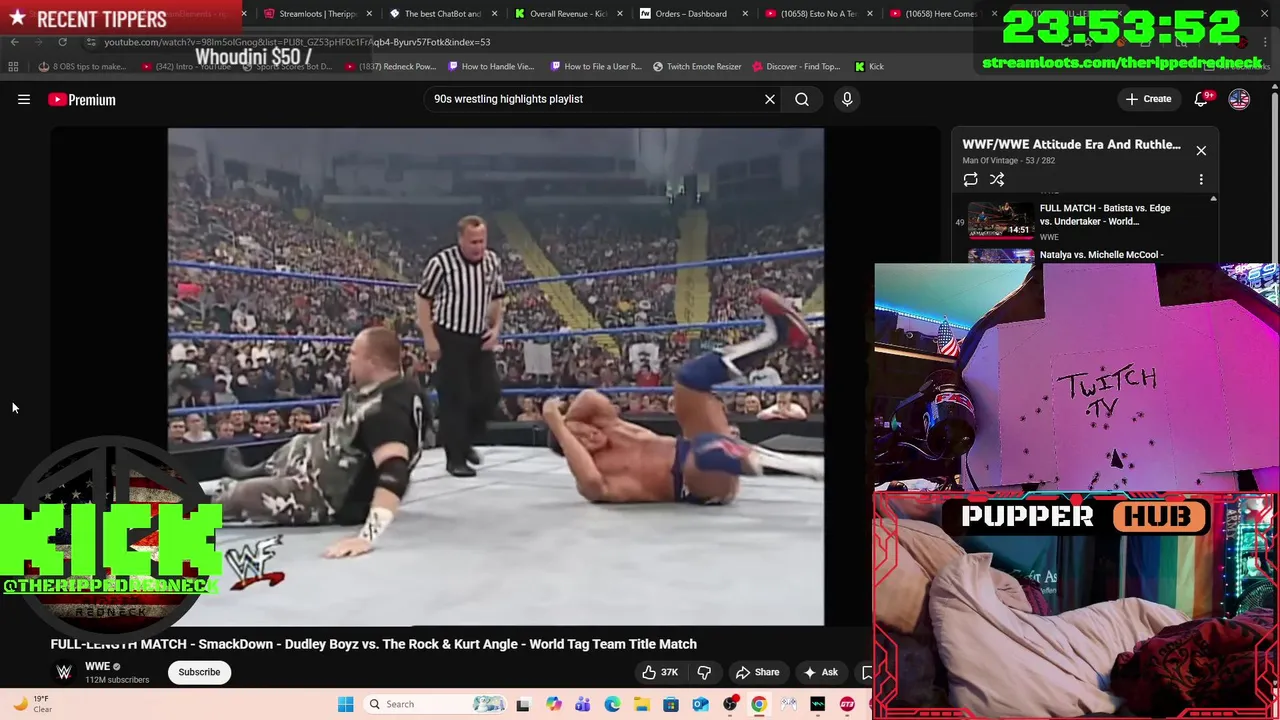Image resolution: width=1280 pixels, height=720 pixels.
Task: Launch Copilot from the taskbar
Action: click(554, 704)
